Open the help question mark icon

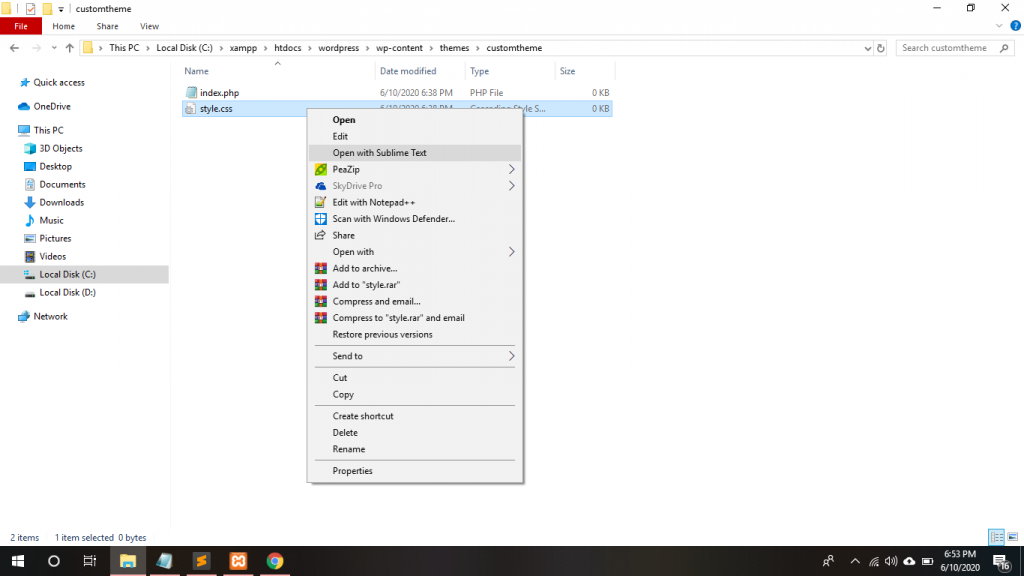point(1015,26)
